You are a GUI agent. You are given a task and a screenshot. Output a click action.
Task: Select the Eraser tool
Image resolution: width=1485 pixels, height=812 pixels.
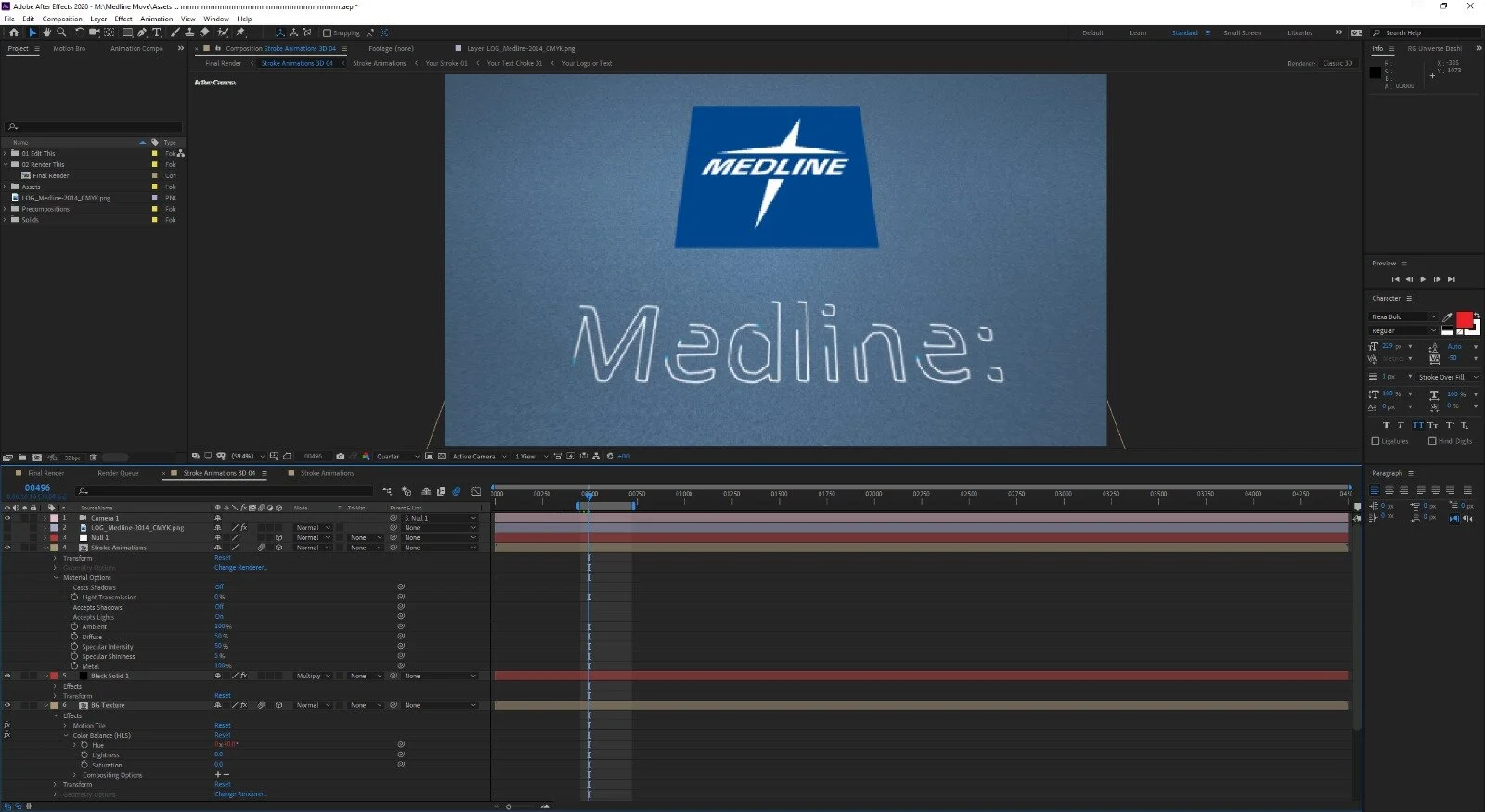point(204,32)
